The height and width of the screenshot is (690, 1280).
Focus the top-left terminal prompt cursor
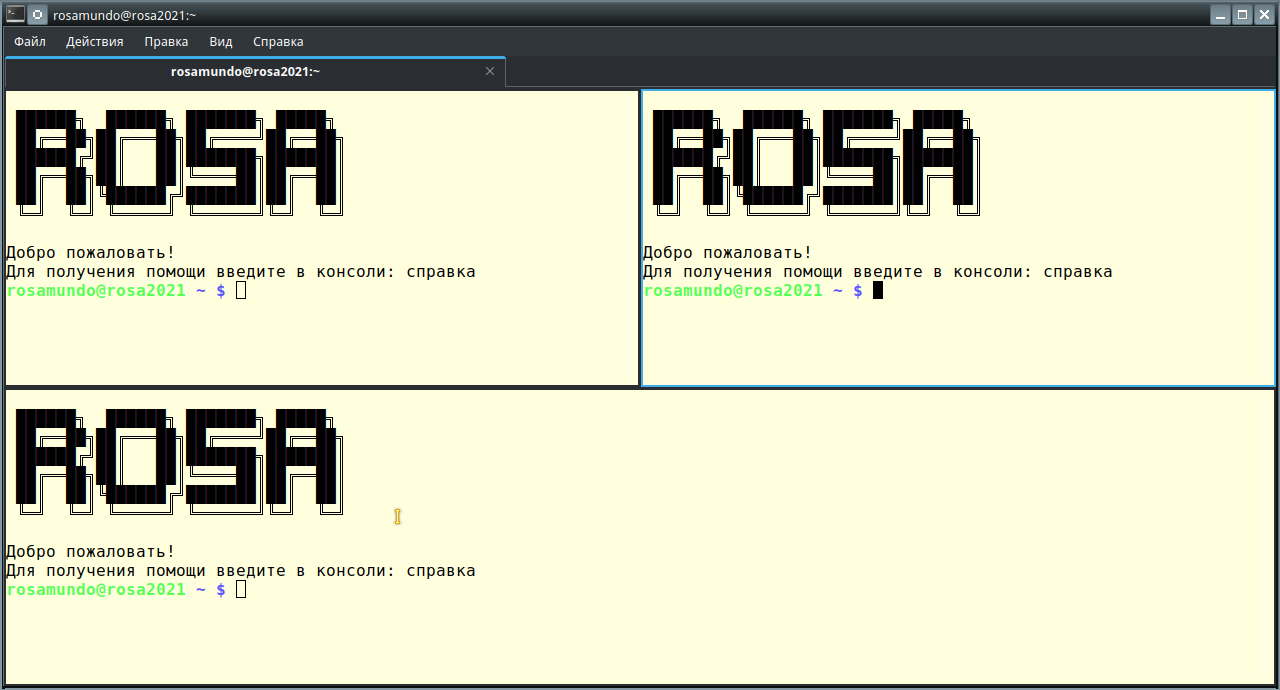pyautogui.click(x=241, y=291)
